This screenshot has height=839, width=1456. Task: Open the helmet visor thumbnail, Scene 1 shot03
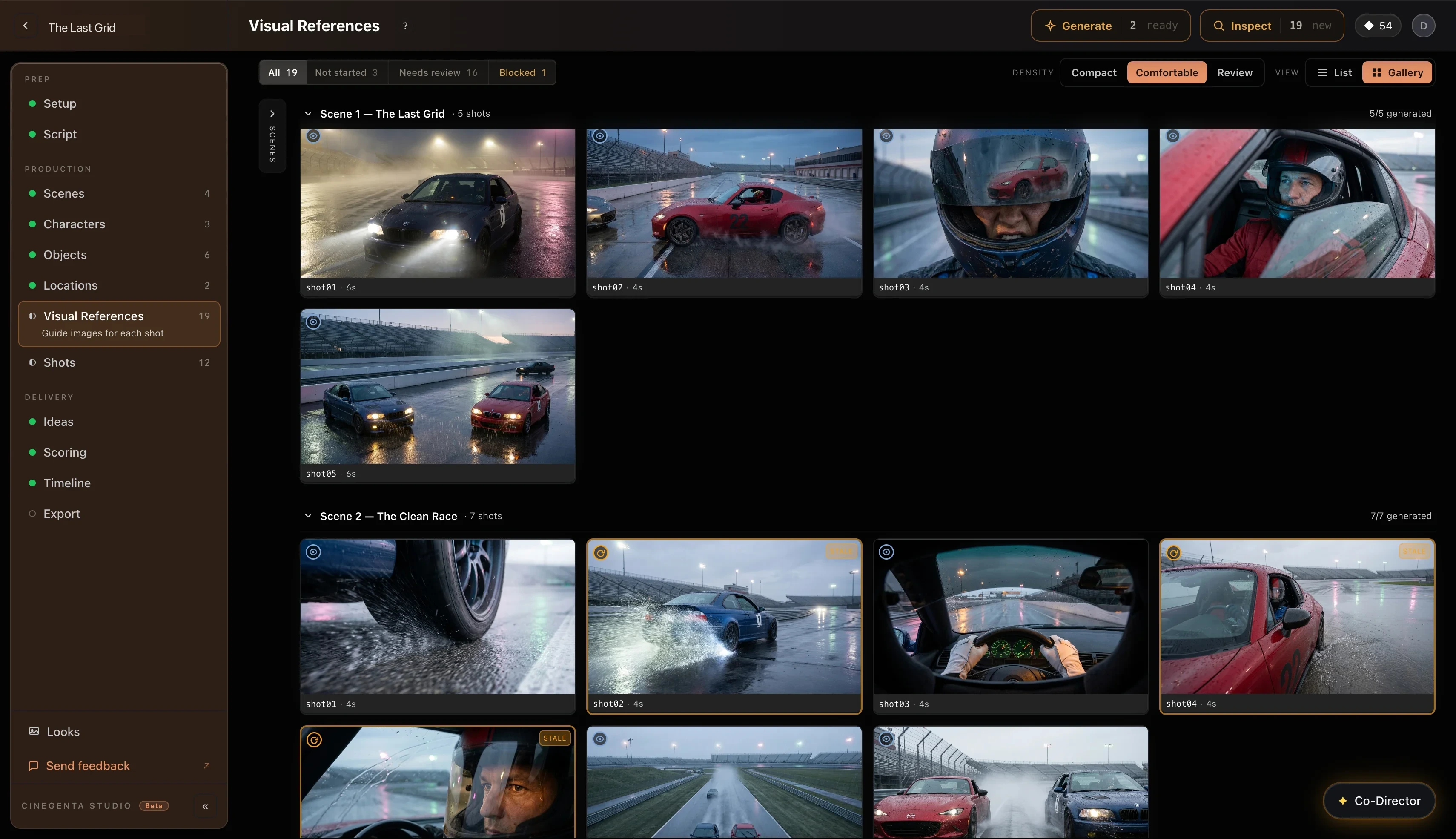[x=1011, y=204]
